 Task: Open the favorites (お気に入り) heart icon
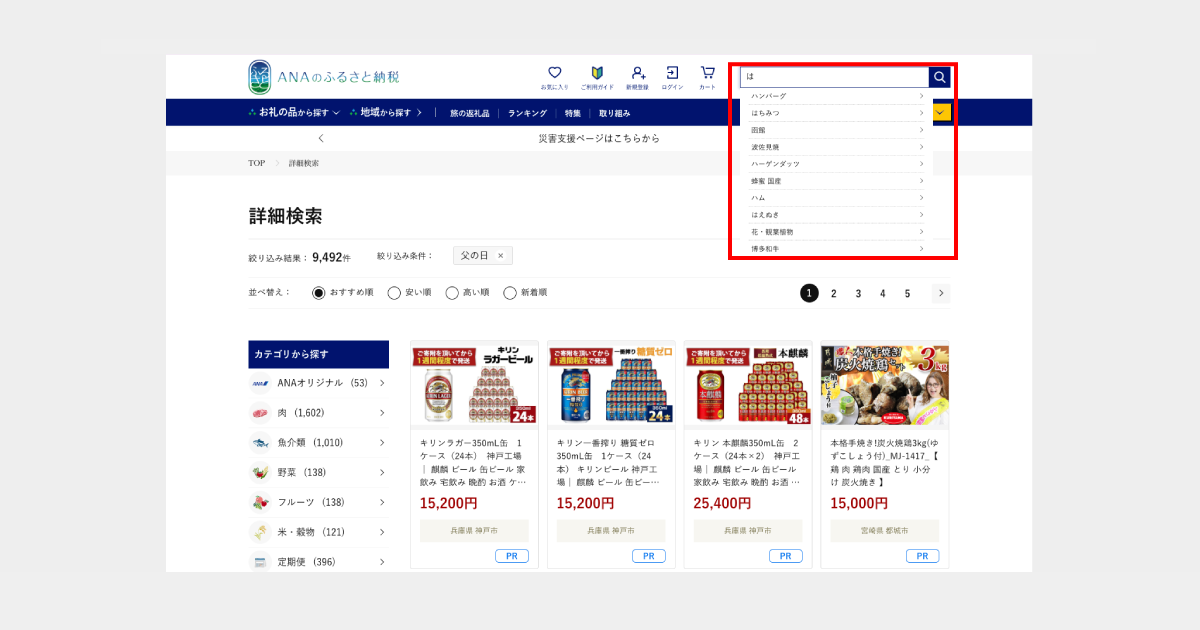(554, 74)
